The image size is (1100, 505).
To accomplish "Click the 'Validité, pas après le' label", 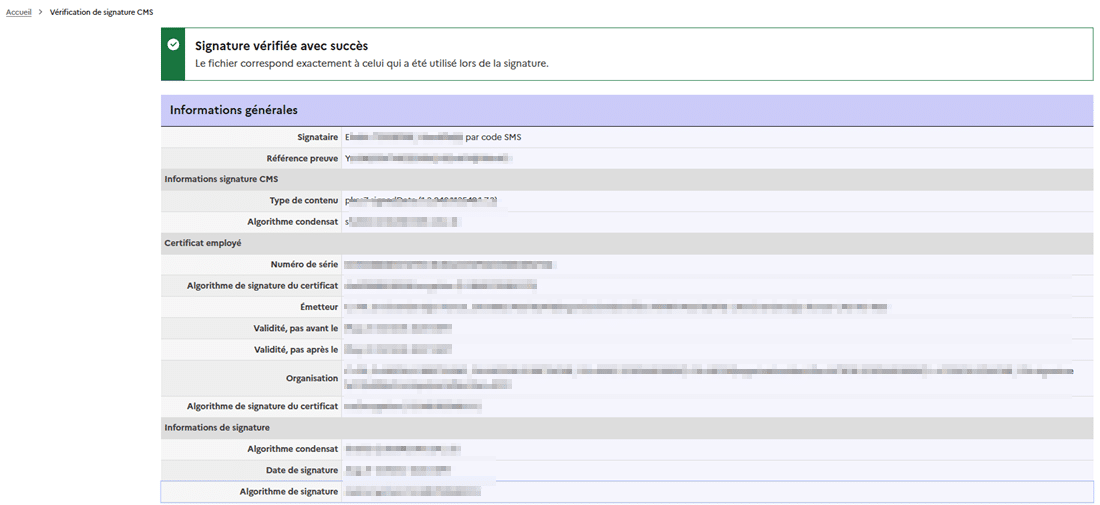I will (290, 350).
